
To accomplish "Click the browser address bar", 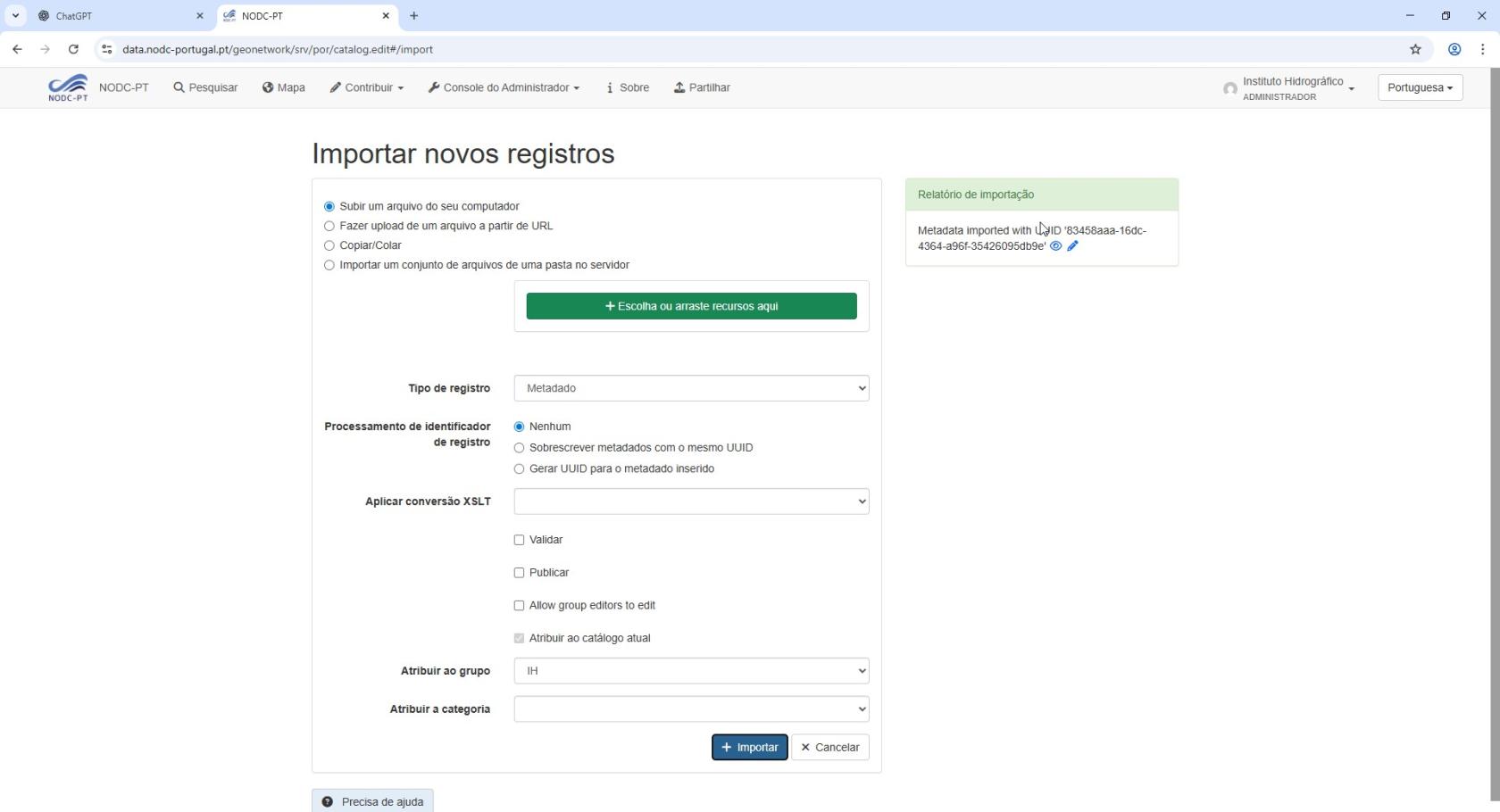I will pos(714,49).
